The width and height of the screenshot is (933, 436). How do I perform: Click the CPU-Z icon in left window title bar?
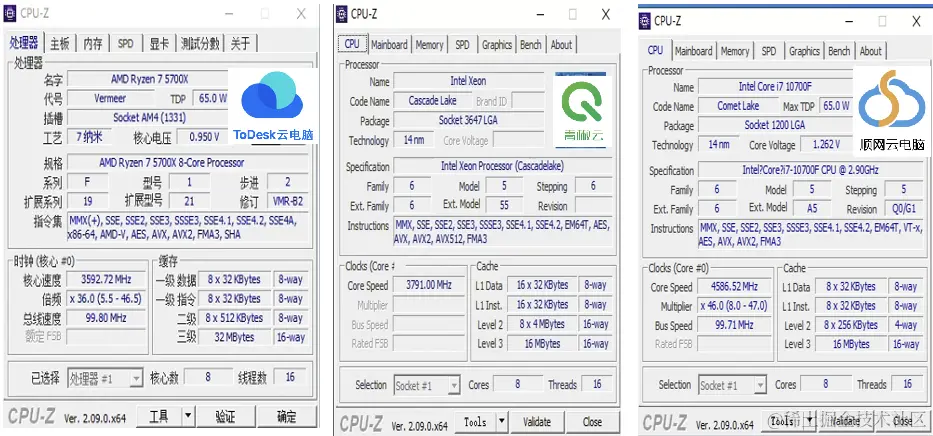tap(10, 13)
